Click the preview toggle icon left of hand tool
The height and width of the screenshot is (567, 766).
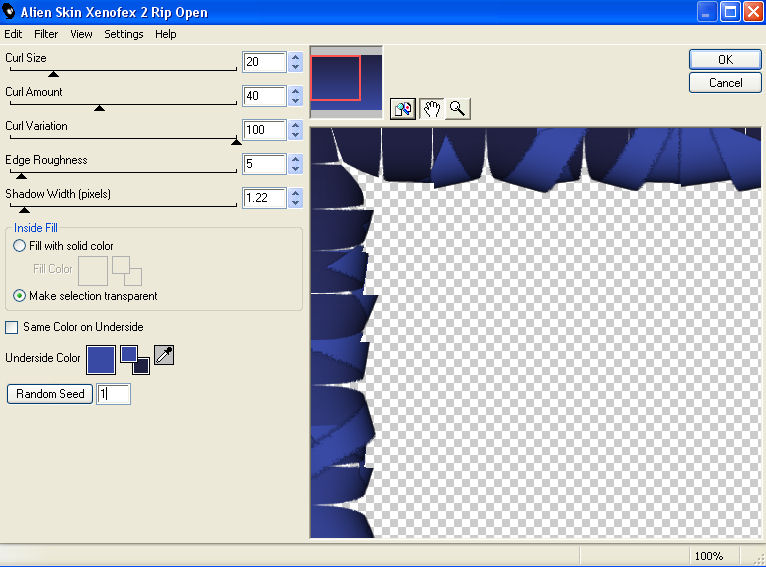click(403, 109)
